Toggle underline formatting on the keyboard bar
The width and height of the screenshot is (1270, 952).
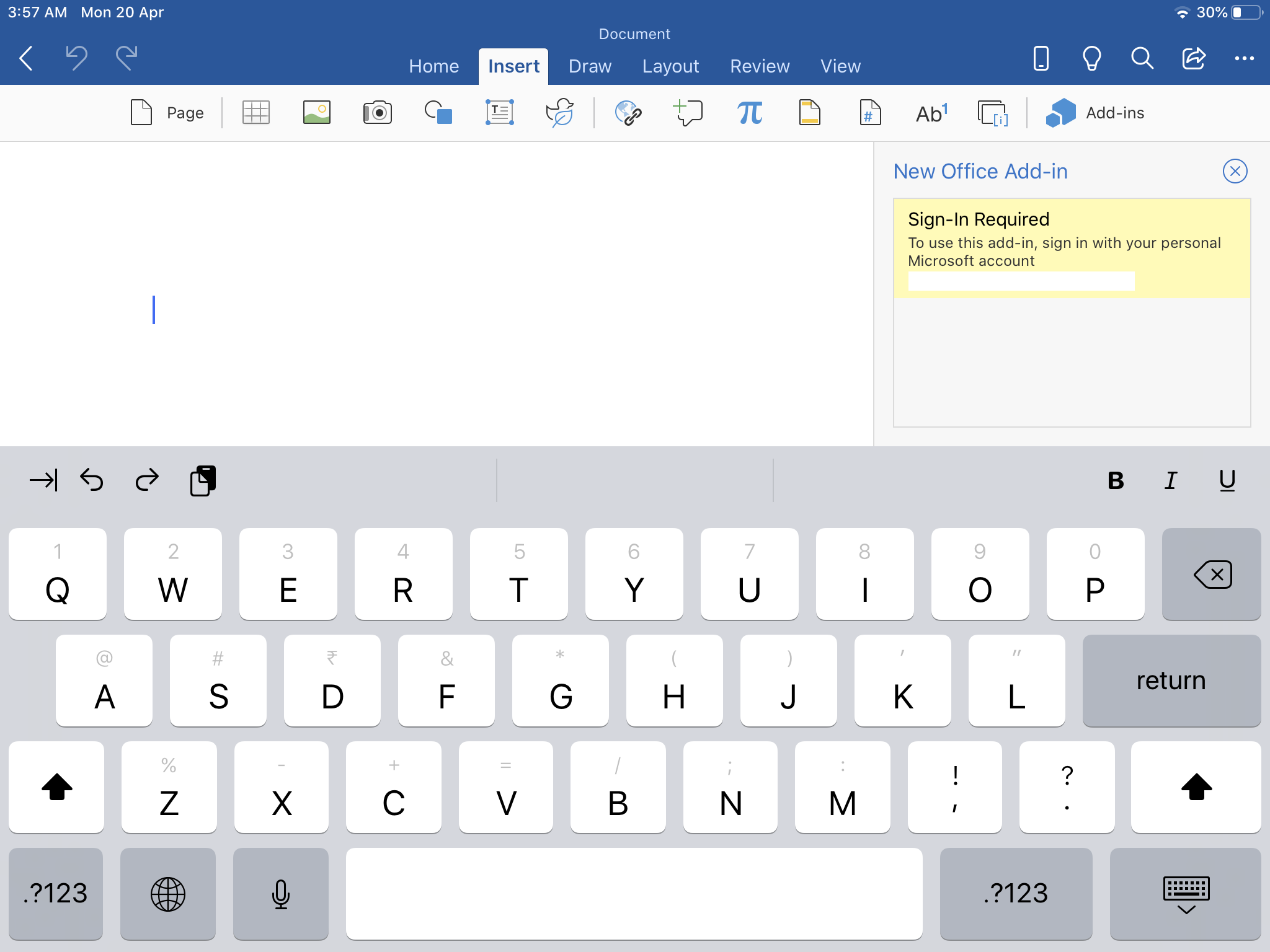pos(1227,480)
